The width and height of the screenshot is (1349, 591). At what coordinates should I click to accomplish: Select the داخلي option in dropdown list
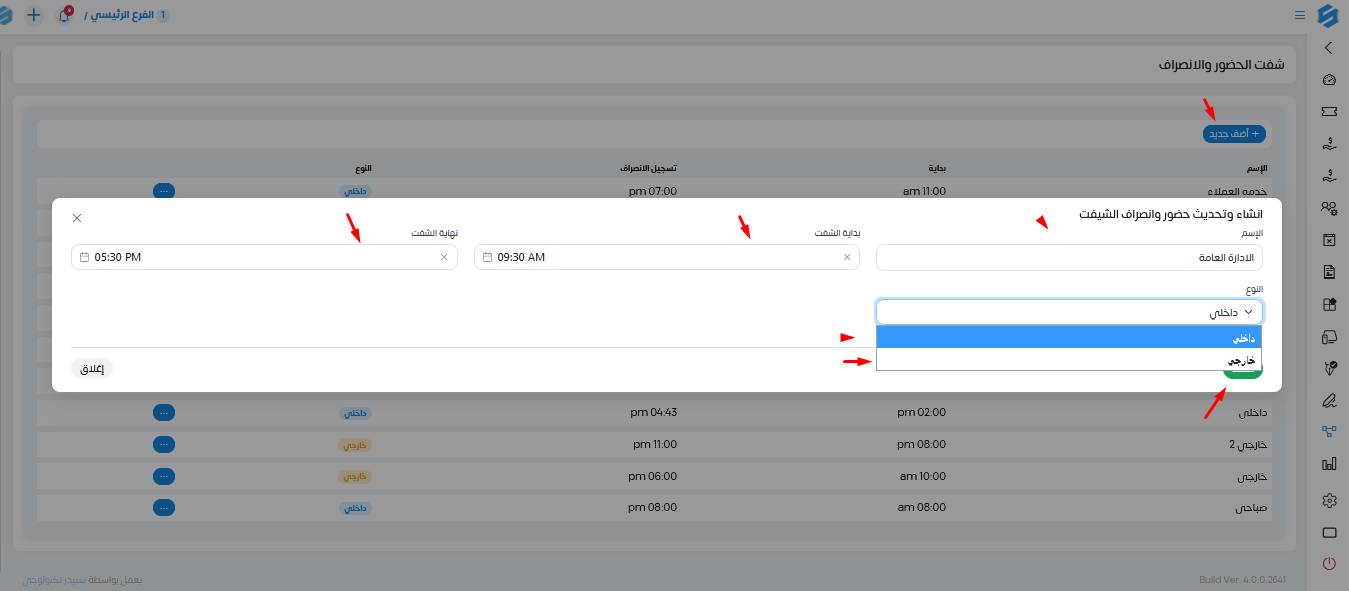point(1069,338)
